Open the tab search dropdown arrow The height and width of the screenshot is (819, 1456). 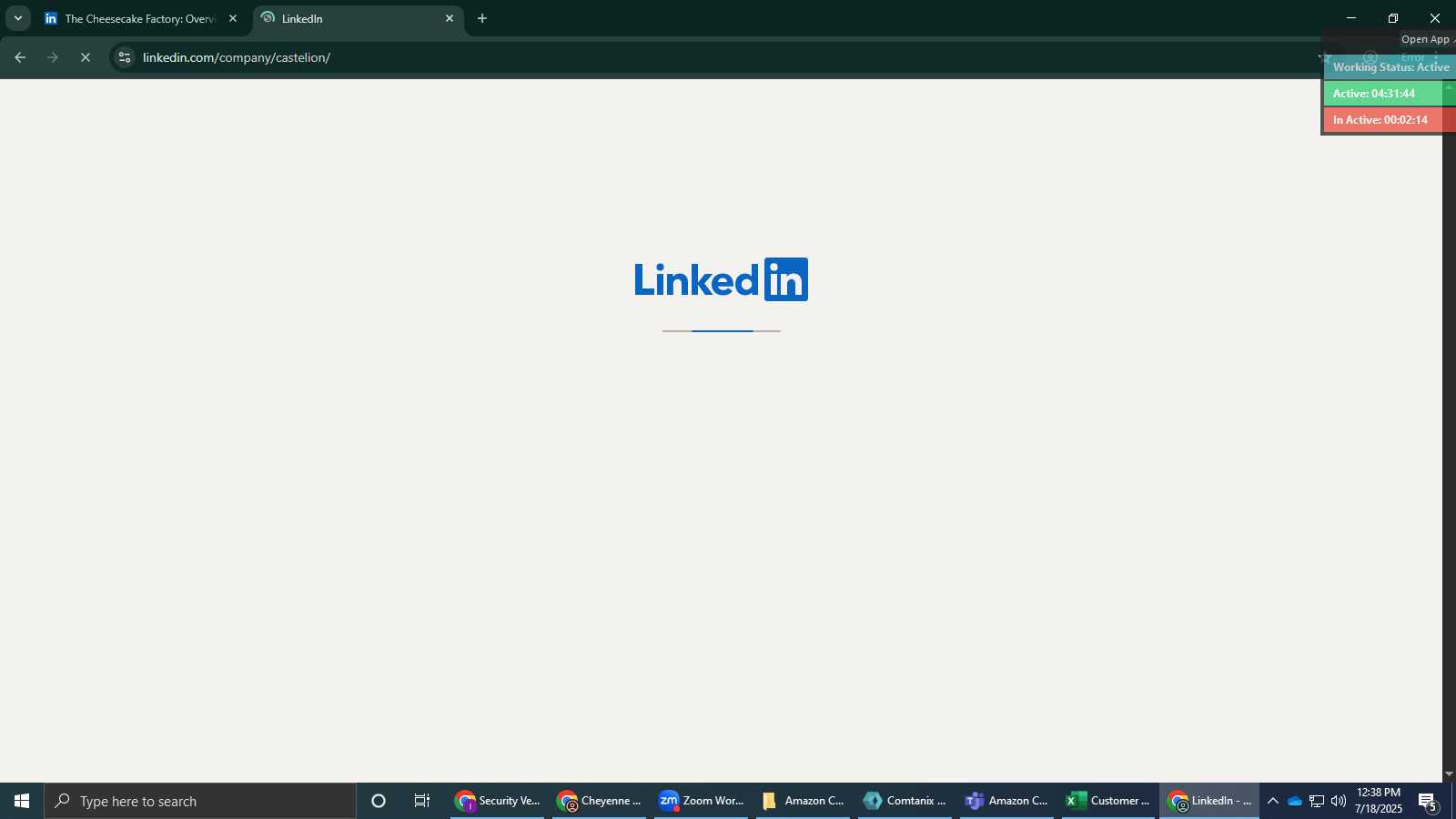click(x=17, y=18)
